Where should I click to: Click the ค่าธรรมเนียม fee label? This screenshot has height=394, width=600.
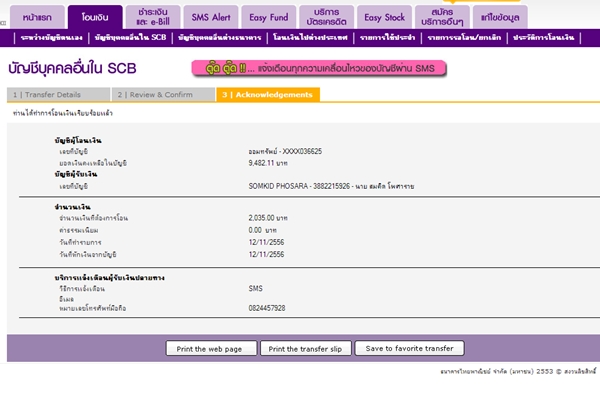[79, 230]
